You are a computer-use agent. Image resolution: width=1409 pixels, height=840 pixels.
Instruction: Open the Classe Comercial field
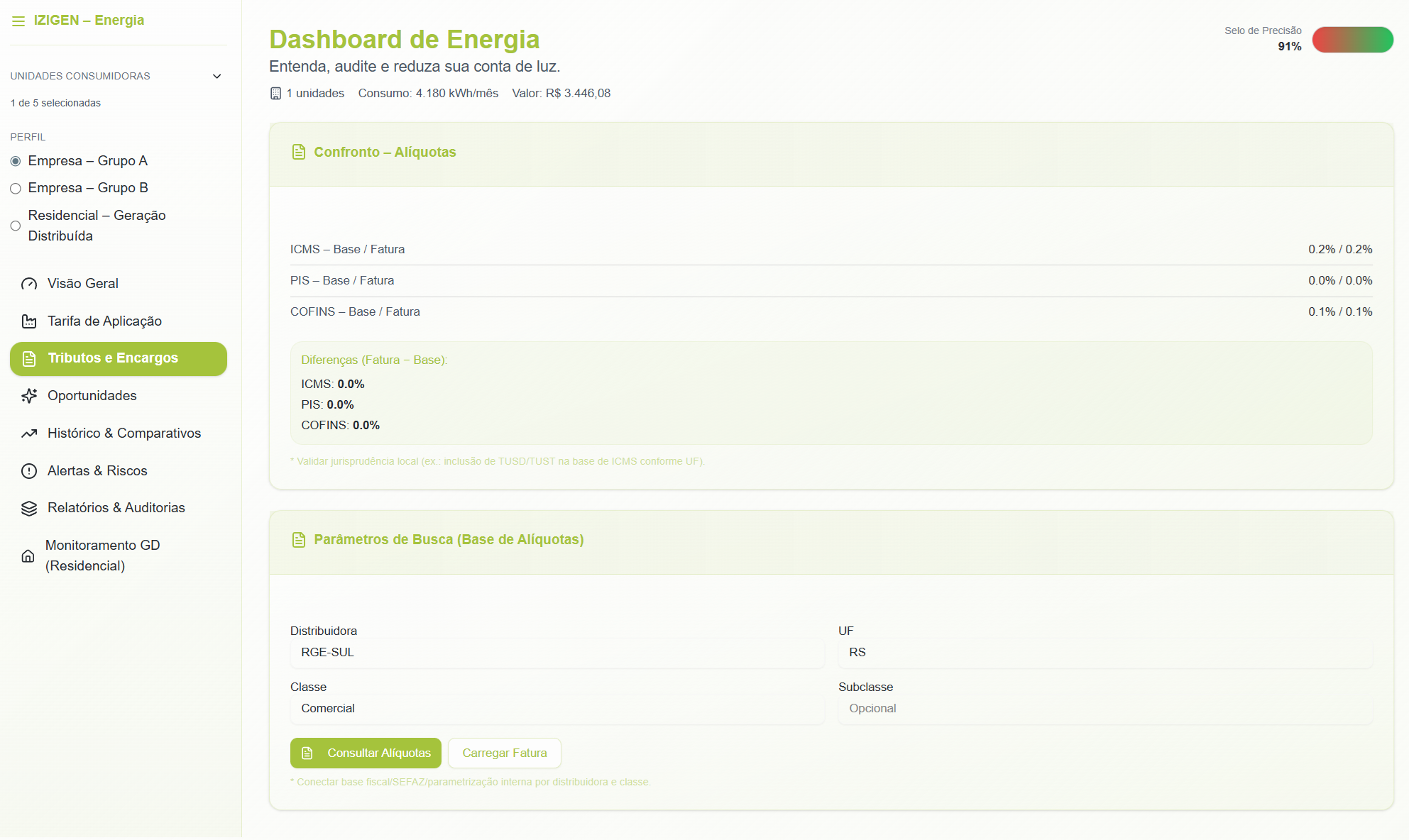[557, 709]
